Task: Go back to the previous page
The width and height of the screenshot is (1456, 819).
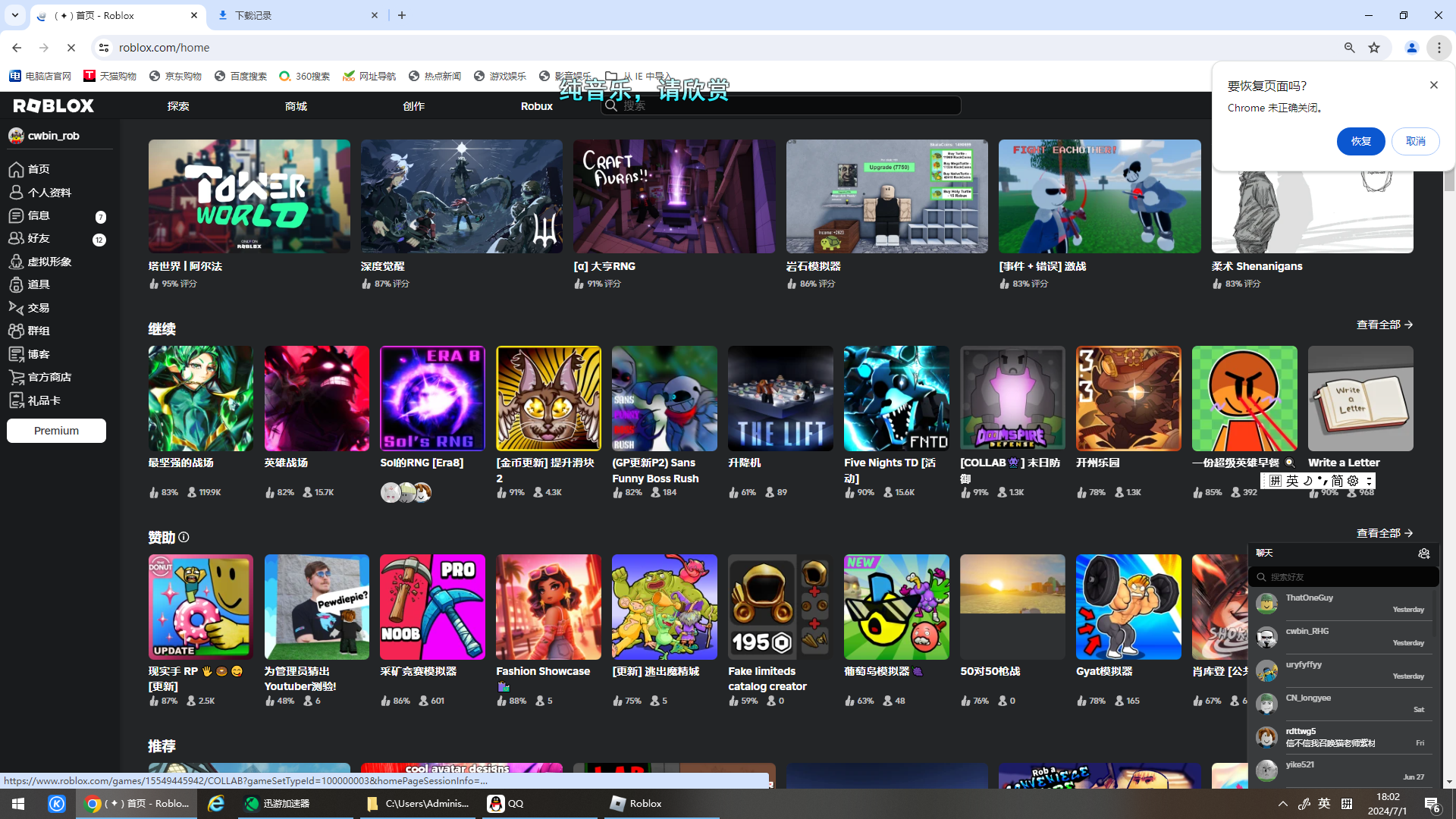Action: (17, 47)
